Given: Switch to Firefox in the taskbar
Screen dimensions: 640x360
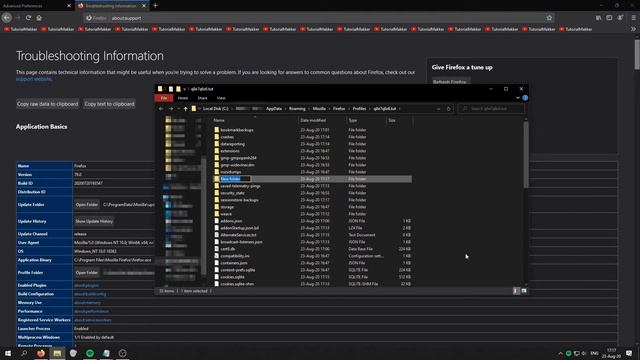Looking at the screenshot, I should tap(41, 353).
